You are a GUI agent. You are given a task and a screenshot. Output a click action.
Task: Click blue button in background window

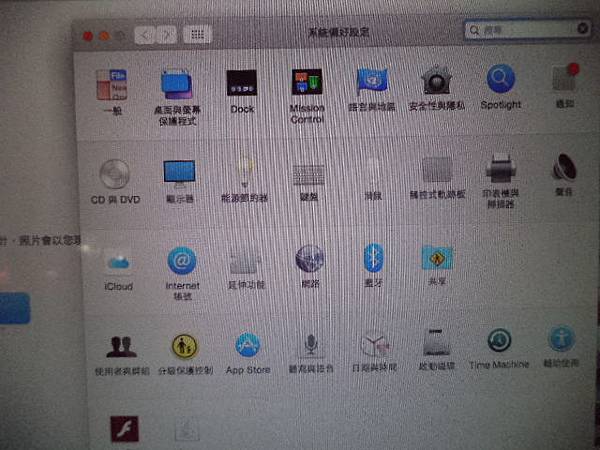[x=15, y=308]
